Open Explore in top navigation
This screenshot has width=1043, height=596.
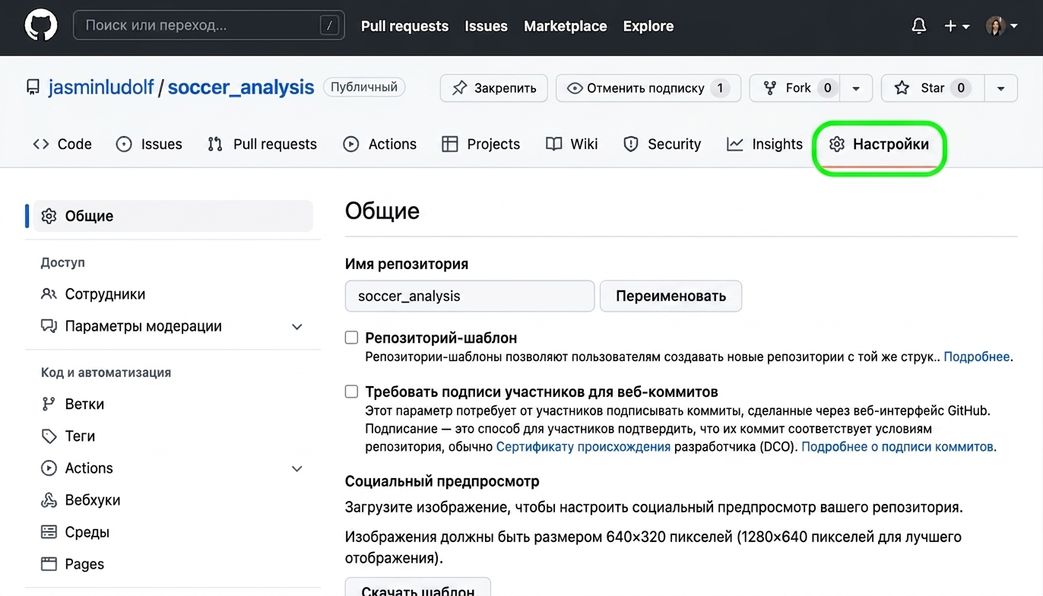pyautogui.click(x=648, y=26)
